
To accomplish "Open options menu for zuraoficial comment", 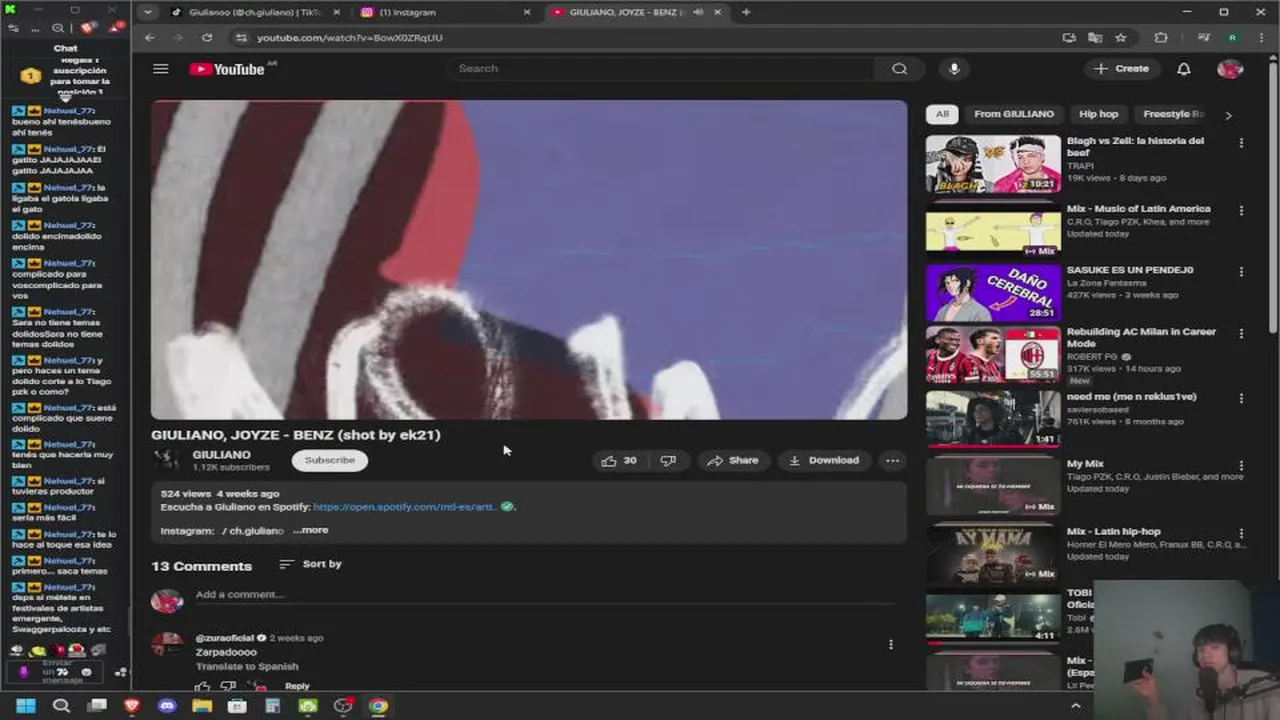I will pyautogui.click(x=891, y=645).
